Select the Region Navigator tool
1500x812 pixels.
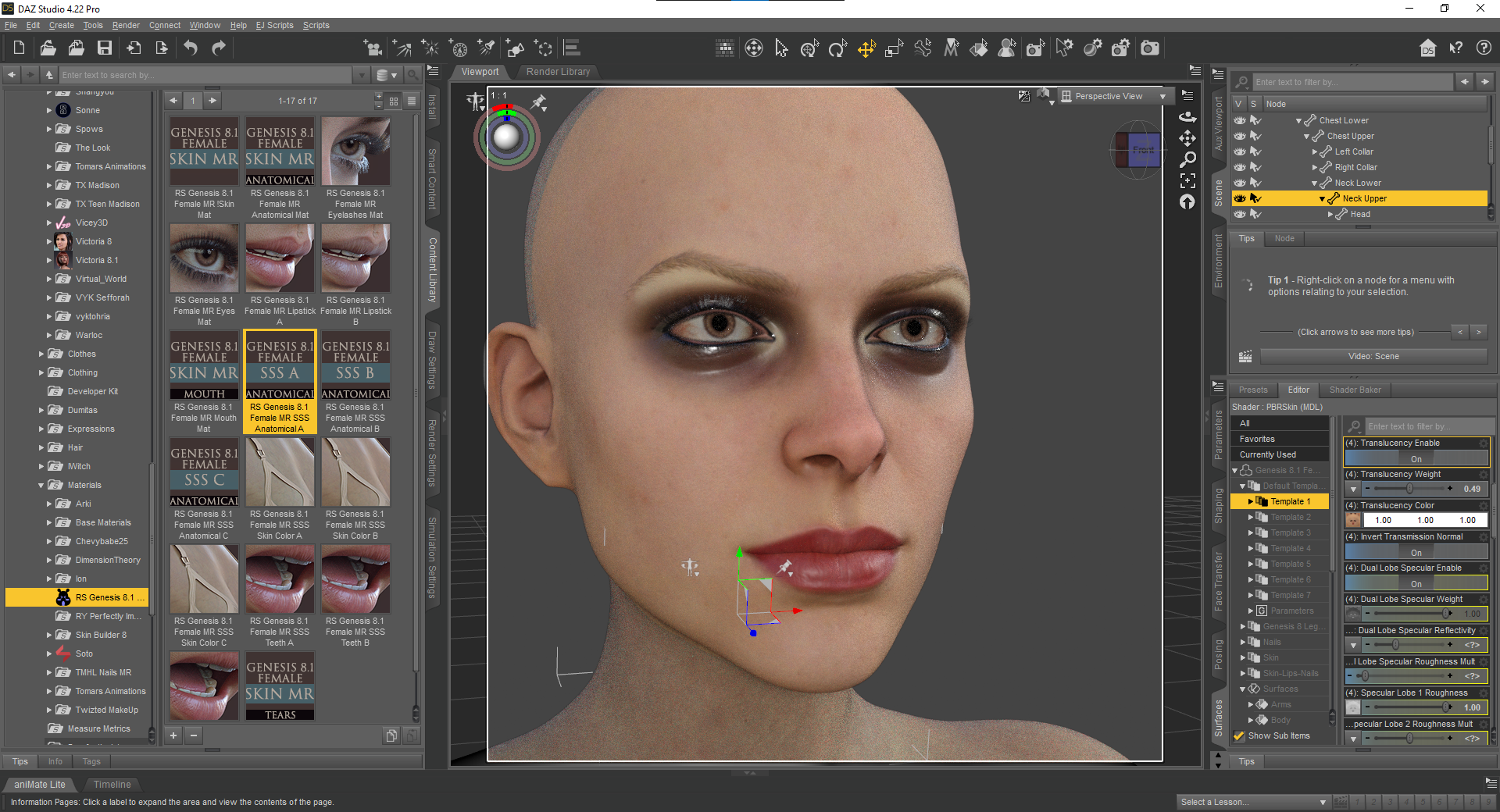pyautogui.click(x=1007, y=48)
